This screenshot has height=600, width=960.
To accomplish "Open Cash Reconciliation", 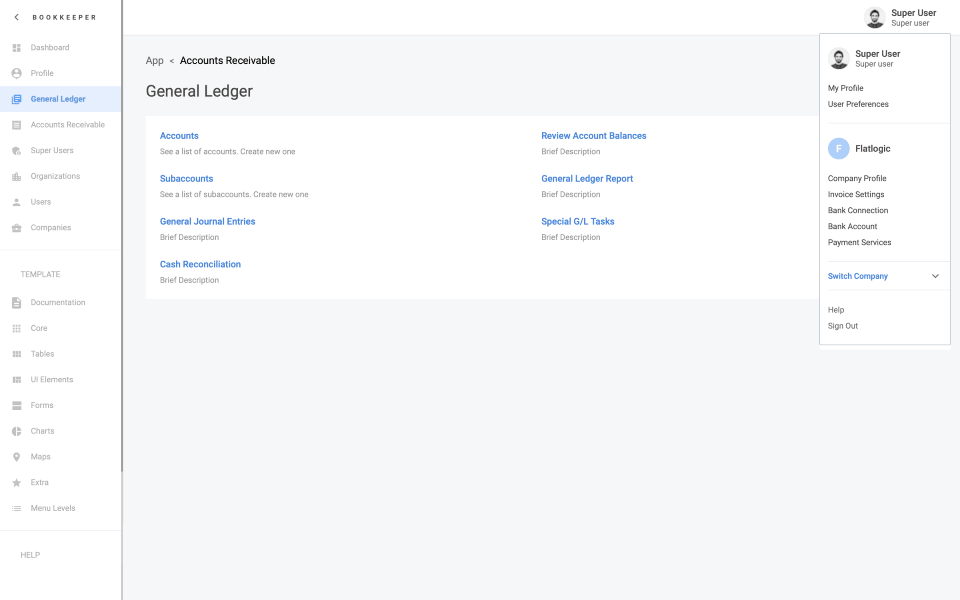I will point(200,263).
